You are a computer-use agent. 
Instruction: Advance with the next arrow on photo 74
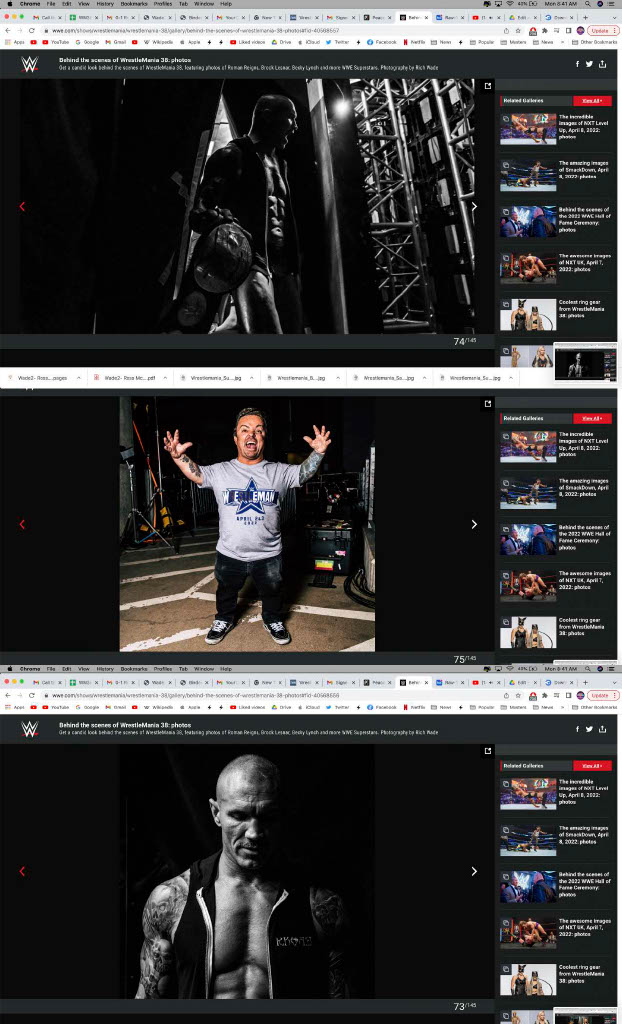[x=474, y=207]
